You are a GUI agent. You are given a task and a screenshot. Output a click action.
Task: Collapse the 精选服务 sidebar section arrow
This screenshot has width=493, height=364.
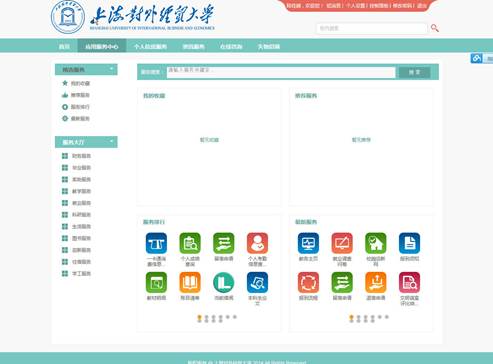pos(112,69)
